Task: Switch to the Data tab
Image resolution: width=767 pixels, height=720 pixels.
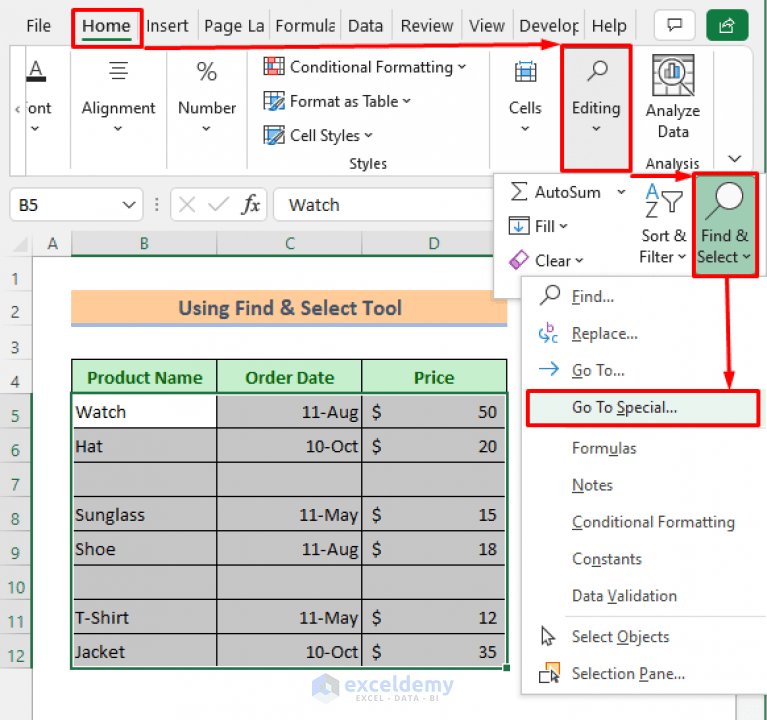Action: pos(365,25)
